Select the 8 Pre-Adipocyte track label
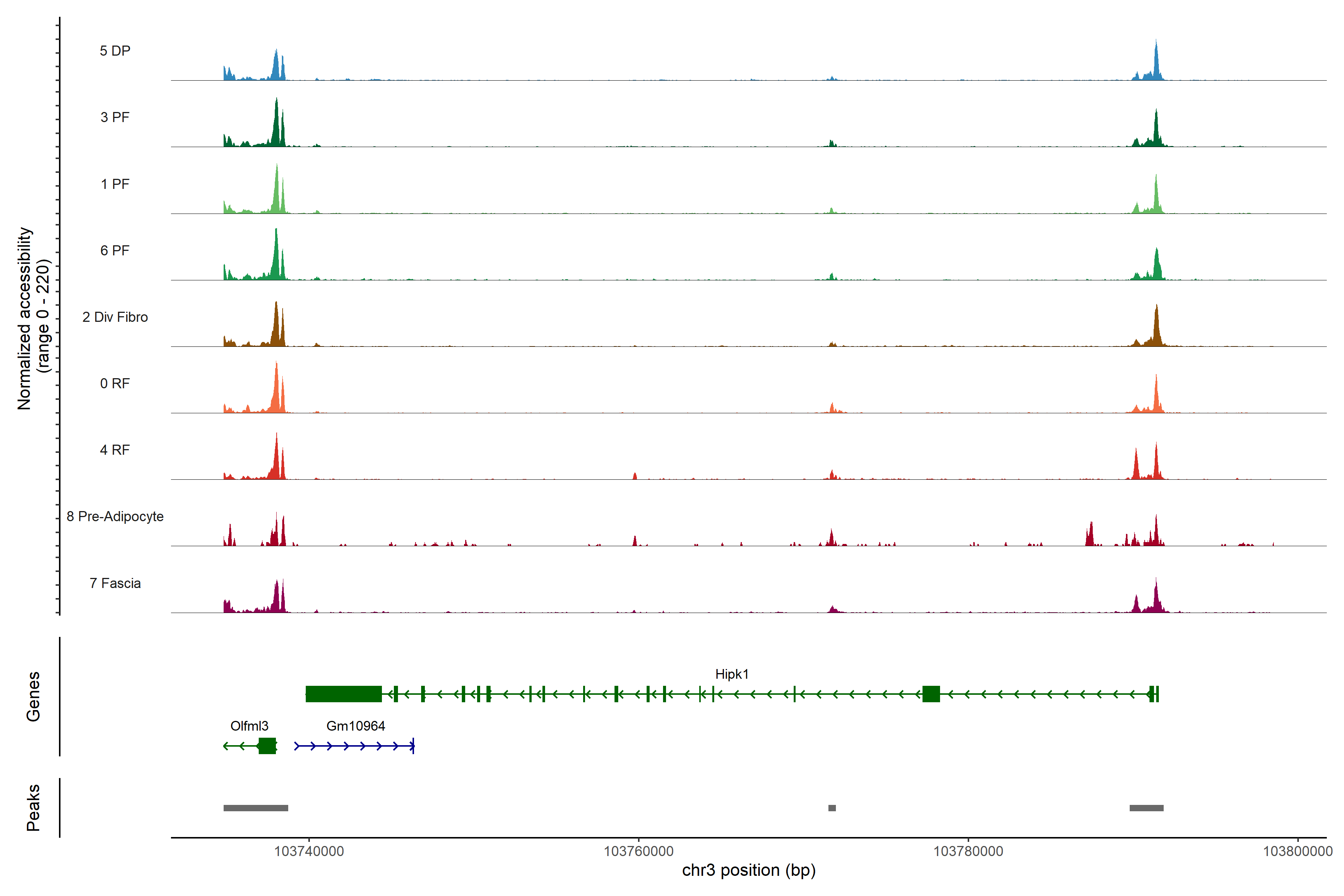 click(115, 517)
